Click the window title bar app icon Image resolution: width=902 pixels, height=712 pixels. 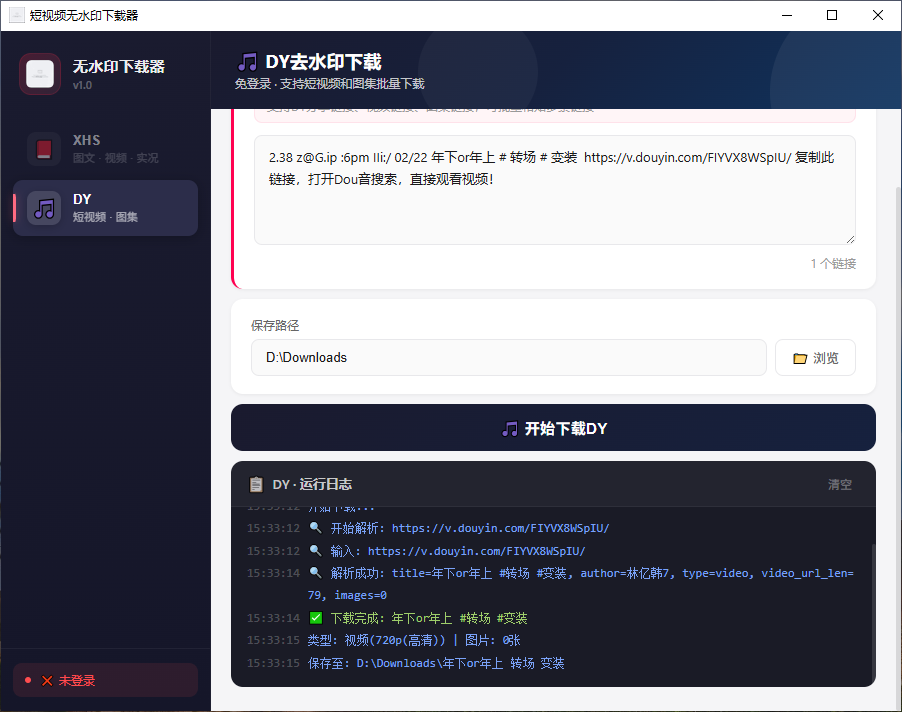17,16
